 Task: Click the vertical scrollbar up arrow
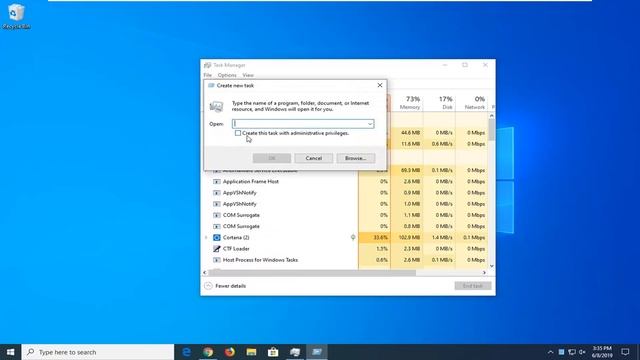point(491,116)
